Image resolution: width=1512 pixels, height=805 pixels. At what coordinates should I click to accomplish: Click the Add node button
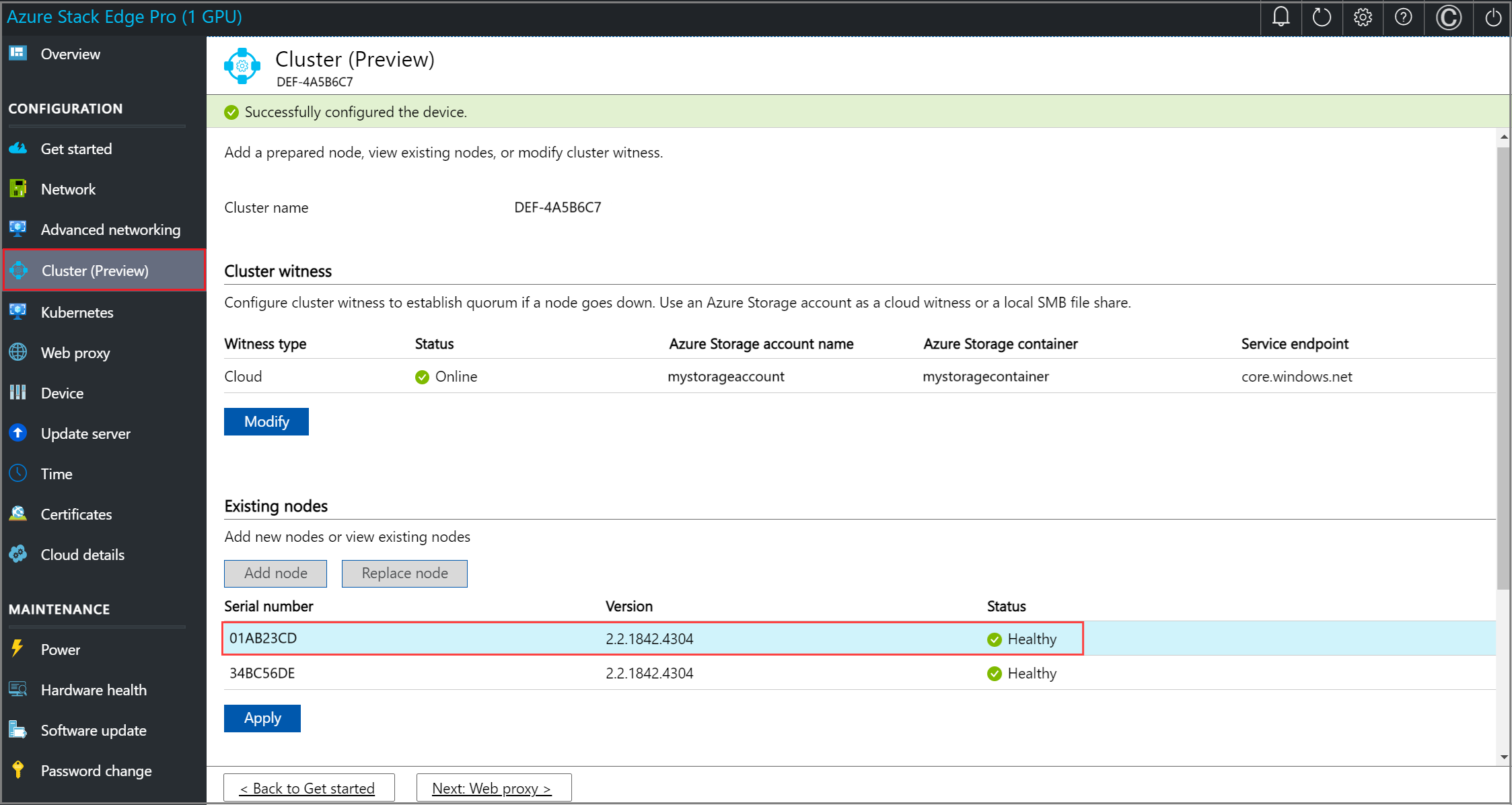pyautogui.click(x=275, y=573)
